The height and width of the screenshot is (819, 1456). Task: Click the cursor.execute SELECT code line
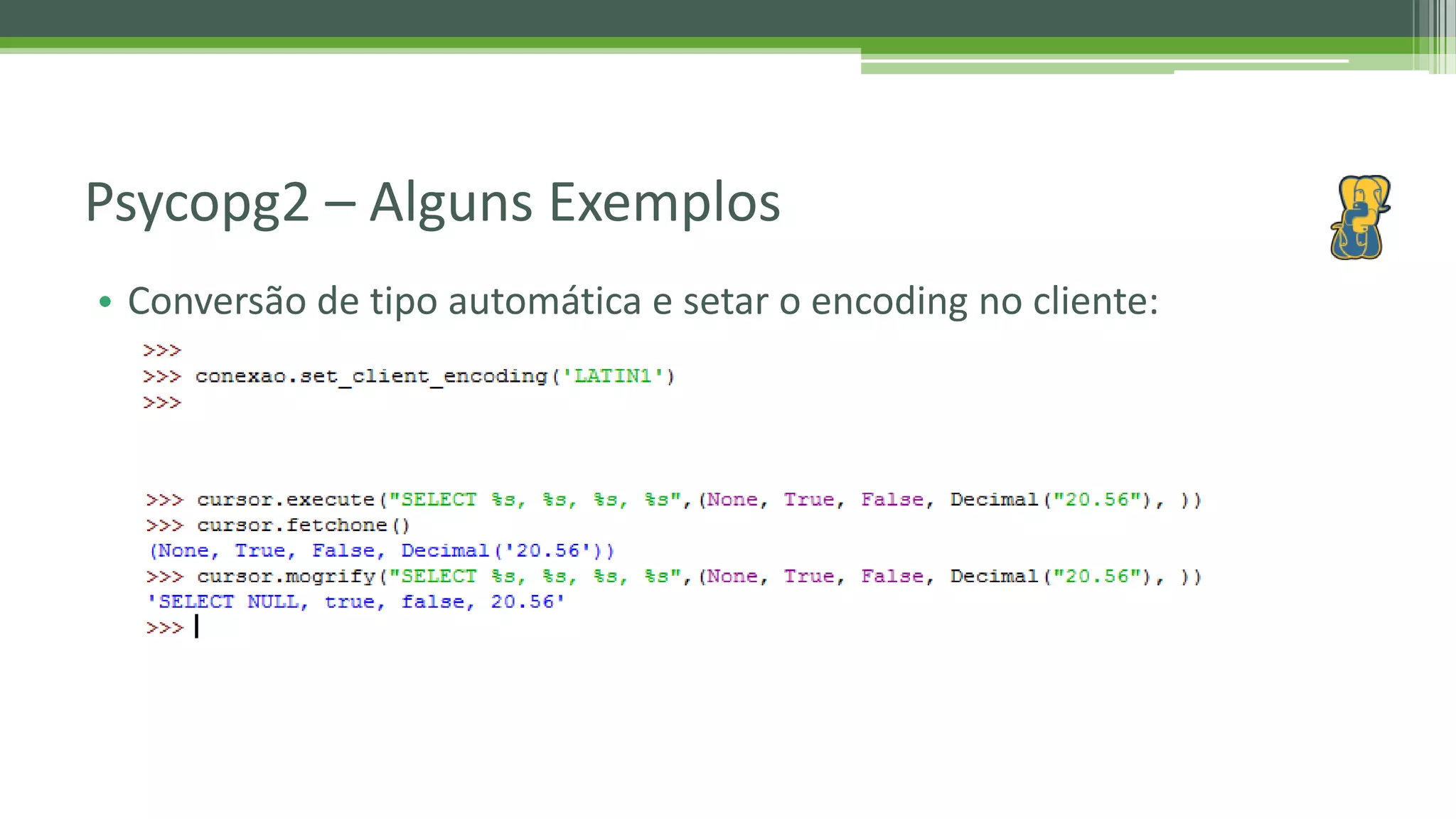click(x=673, y=500)
